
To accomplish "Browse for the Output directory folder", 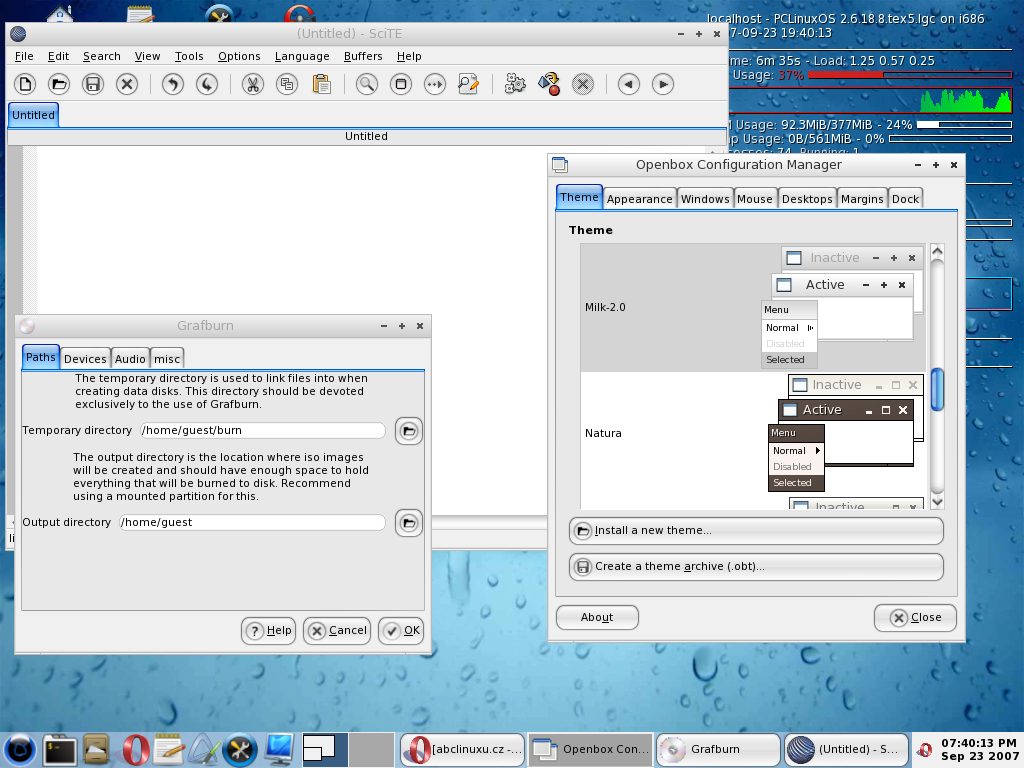I will (x=409, y=523).
